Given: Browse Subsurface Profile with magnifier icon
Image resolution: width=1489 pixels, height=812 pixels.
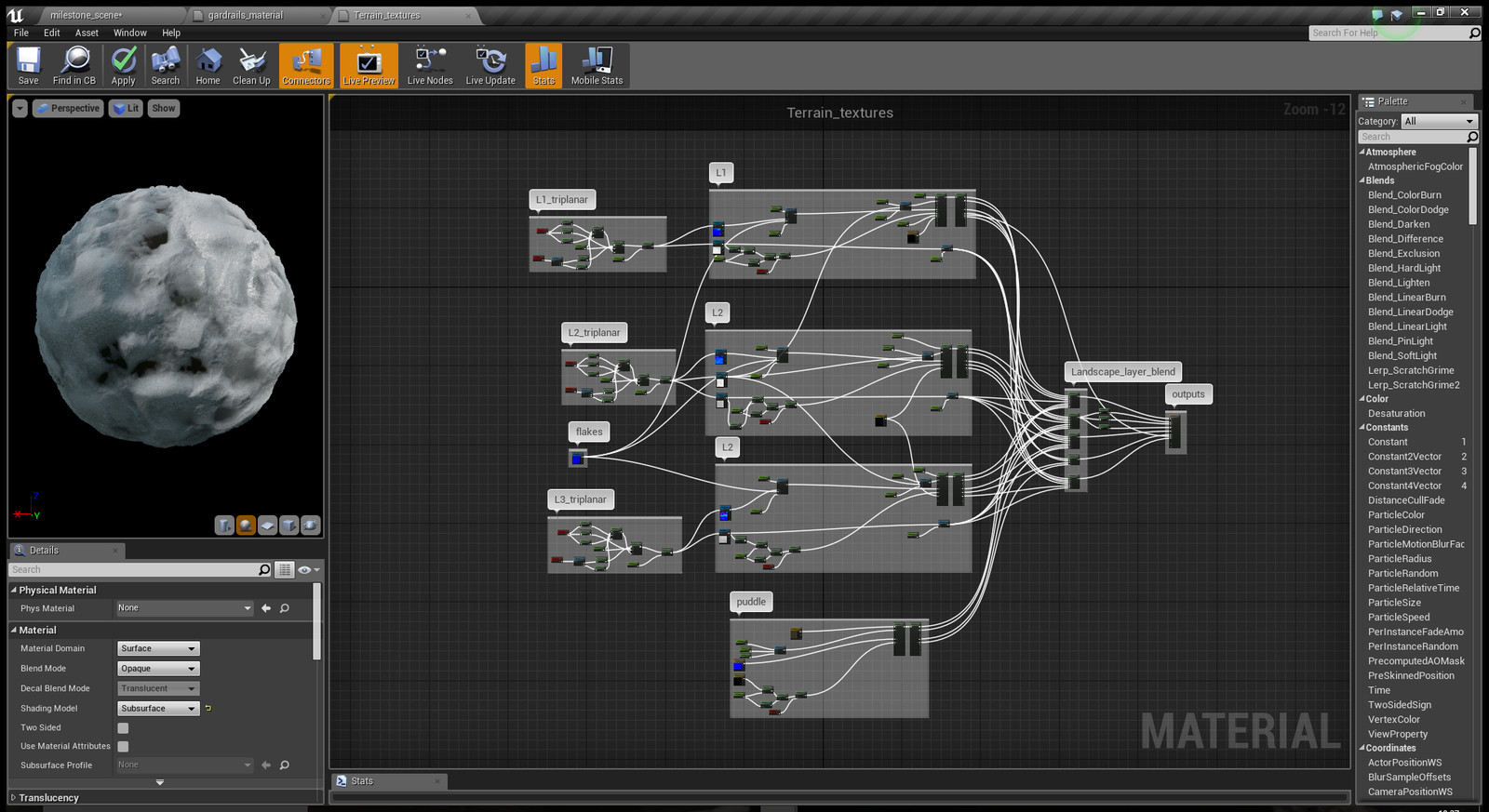Looking at the screenshot, I should coord(285,765).
